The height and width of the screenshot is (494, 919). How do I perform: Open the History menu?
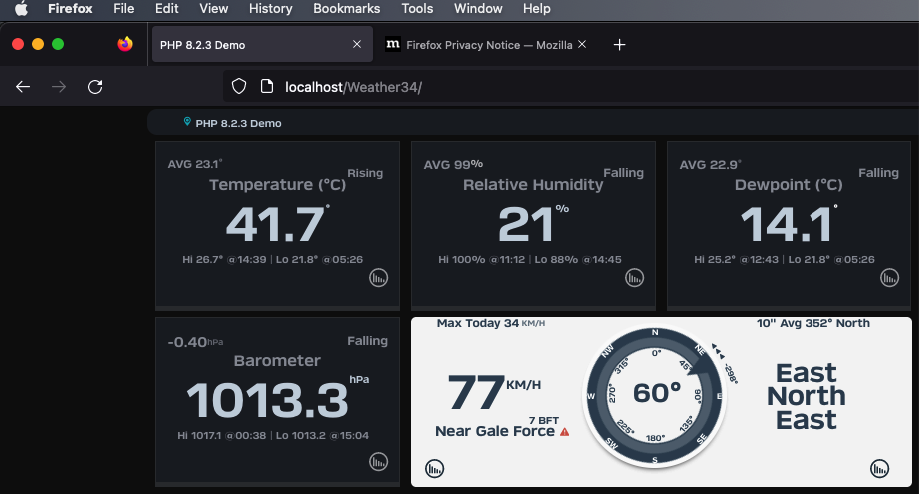(271, 9)
